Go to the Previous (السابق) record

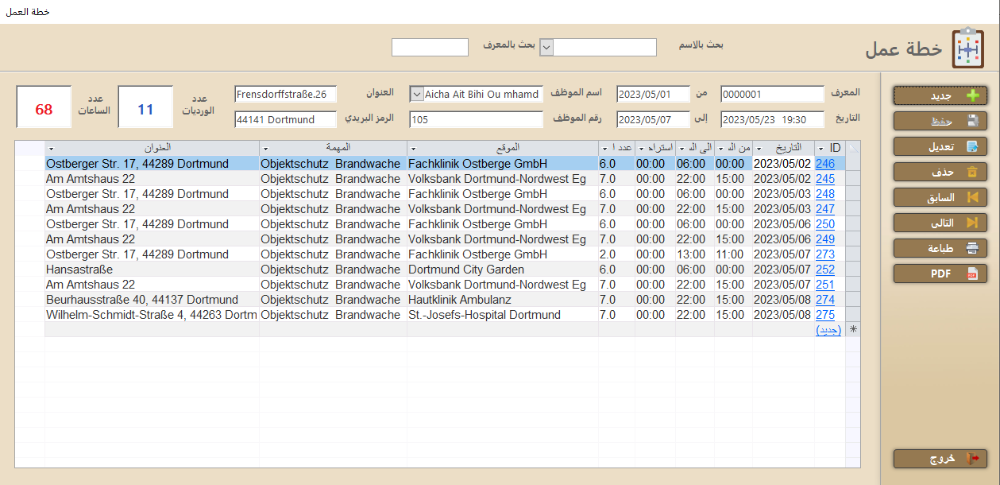point(940,197)
